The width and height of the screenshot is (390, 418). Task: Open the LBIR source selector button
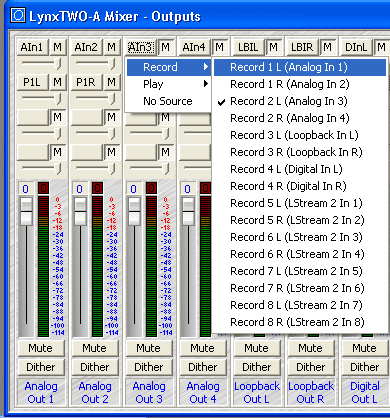(302, 47)
